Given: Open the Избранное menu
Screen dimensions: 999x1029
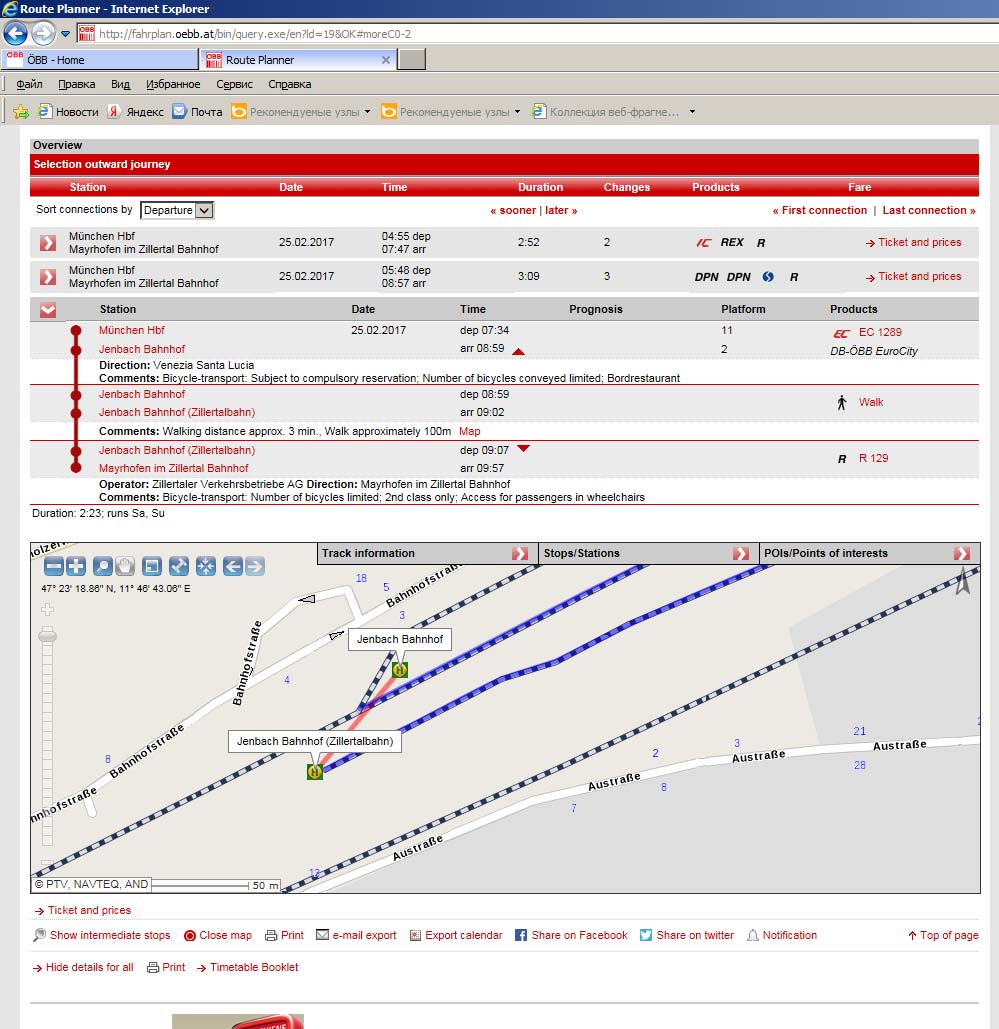Looking at the screenshot, I should (173, 84).
